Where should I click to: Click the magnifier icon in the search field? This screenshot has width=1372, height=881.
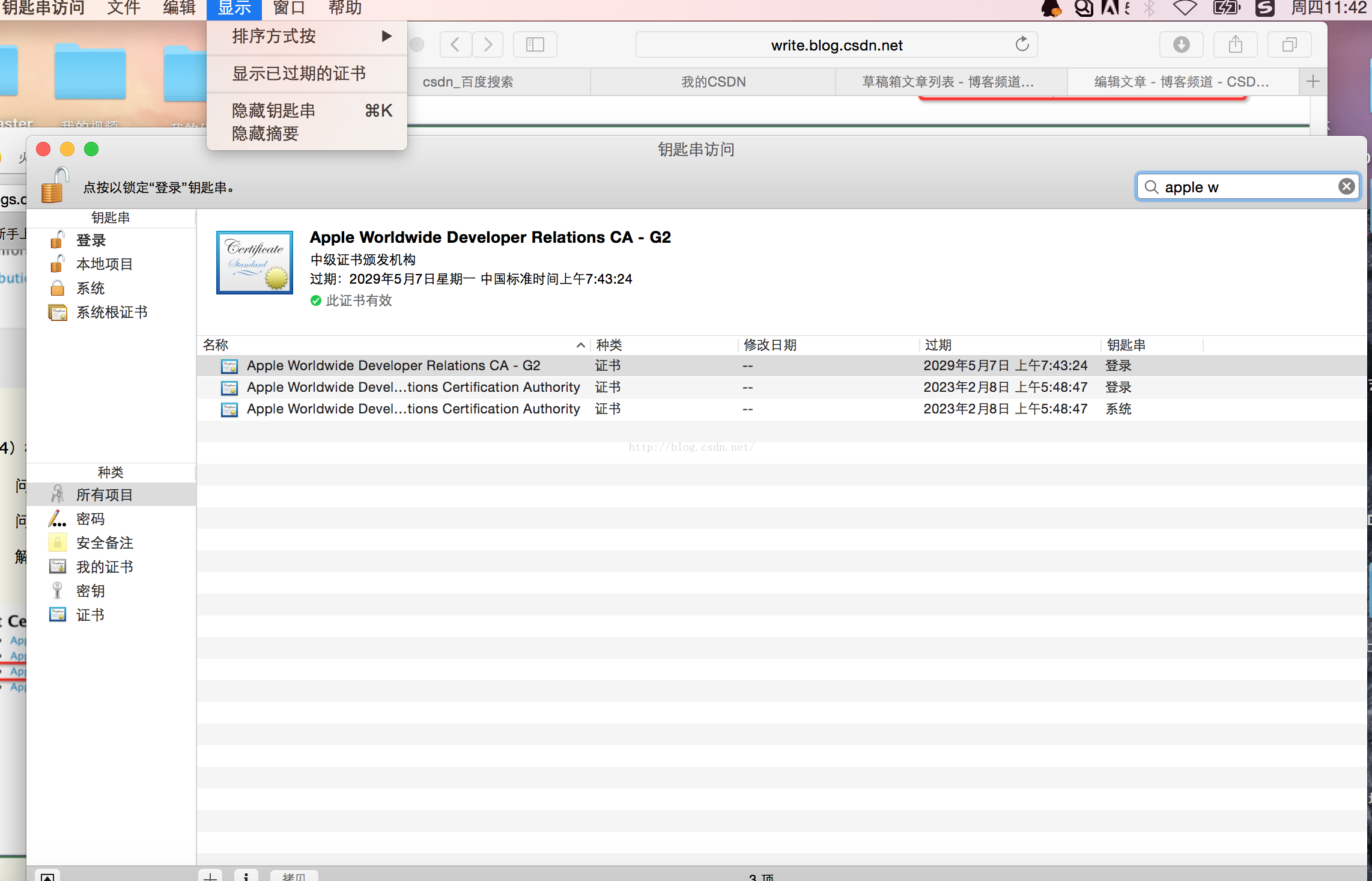(1151, 187)
